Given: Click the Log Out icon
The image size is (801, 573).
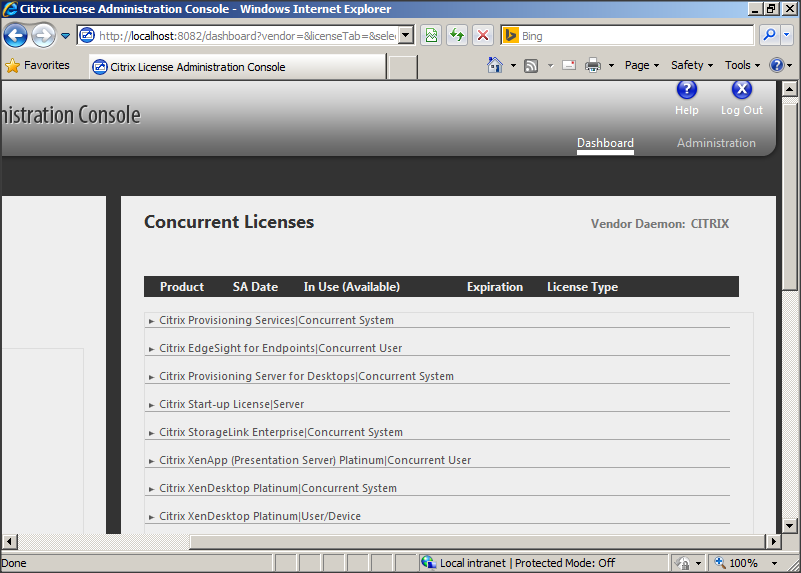Looking at the screenshot, I should (741, 91).
